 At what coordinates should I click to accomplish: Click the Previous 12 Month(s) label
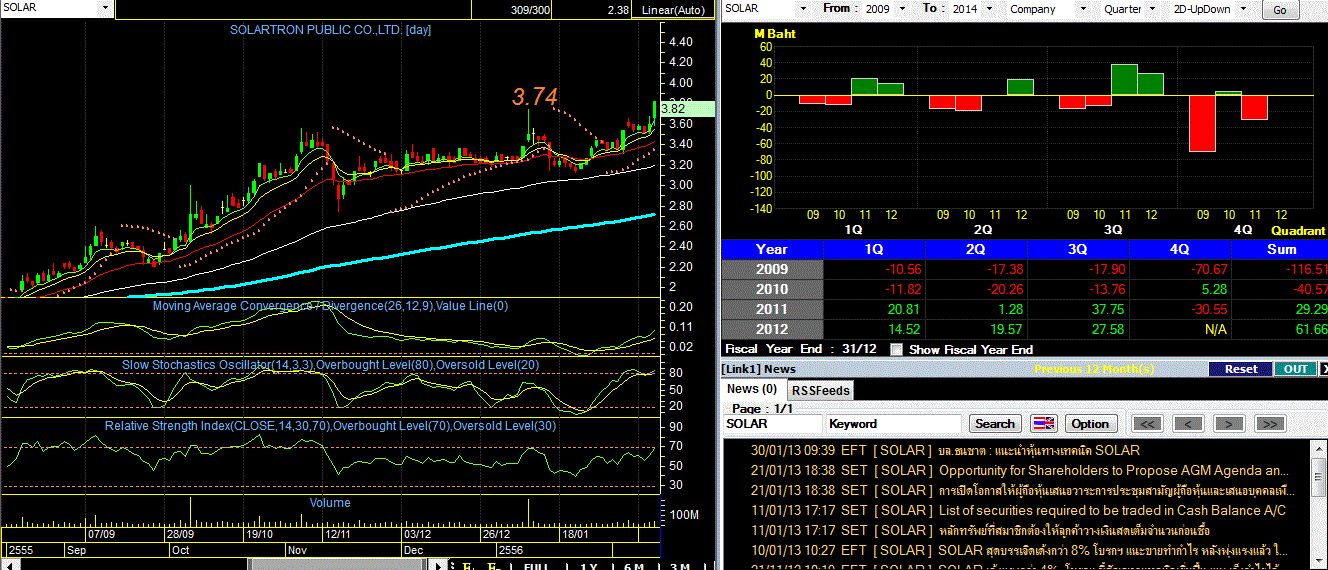pos(1094,369)
